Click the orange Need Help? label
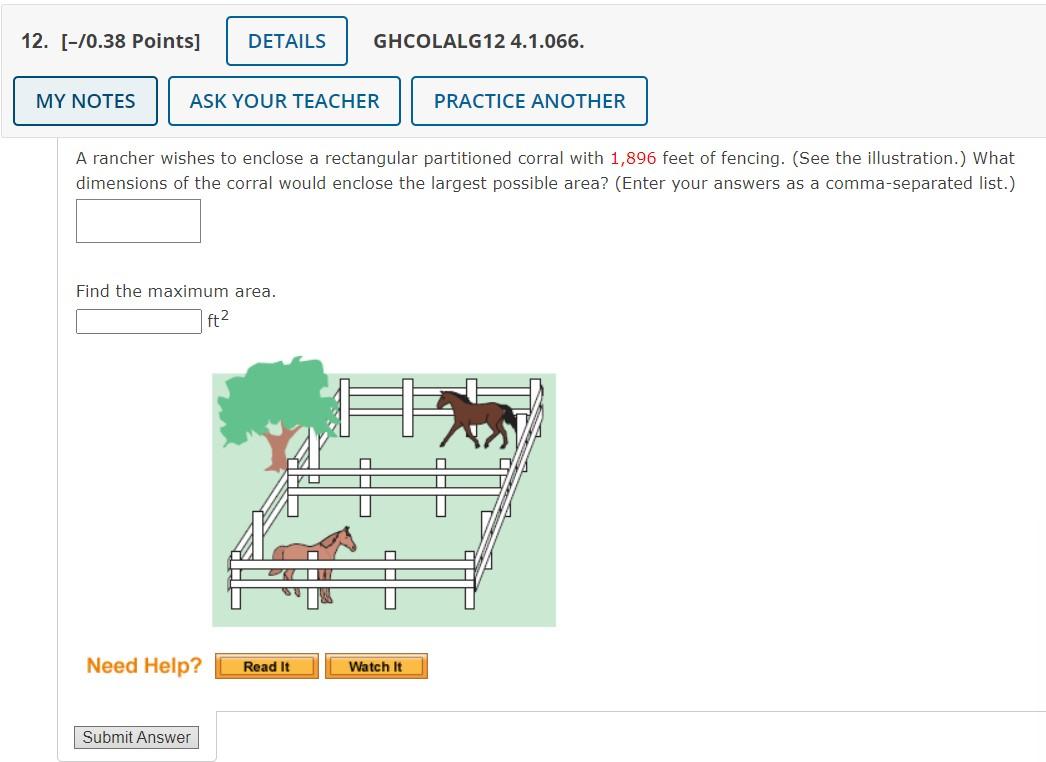 [143, 664]
